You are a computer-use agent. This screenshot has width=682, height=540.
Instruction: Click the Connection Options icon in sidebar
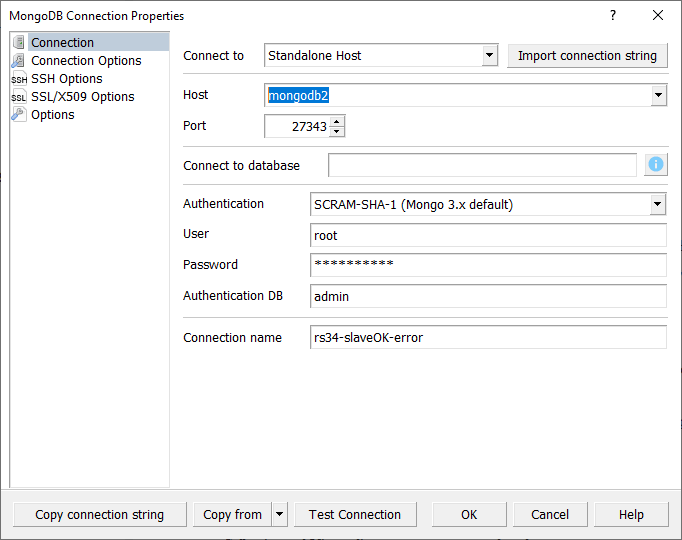click(x=18, y=61)
